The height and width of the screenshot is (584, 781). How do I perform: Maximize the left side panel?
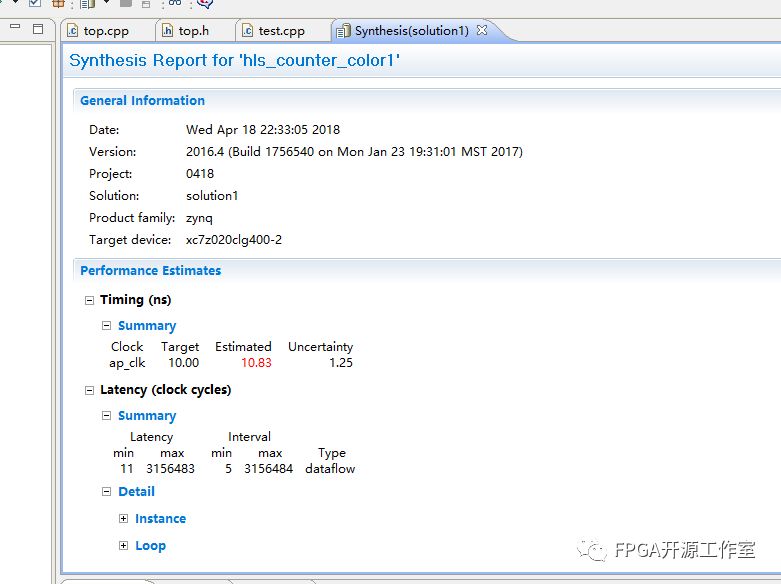[38, 29]
